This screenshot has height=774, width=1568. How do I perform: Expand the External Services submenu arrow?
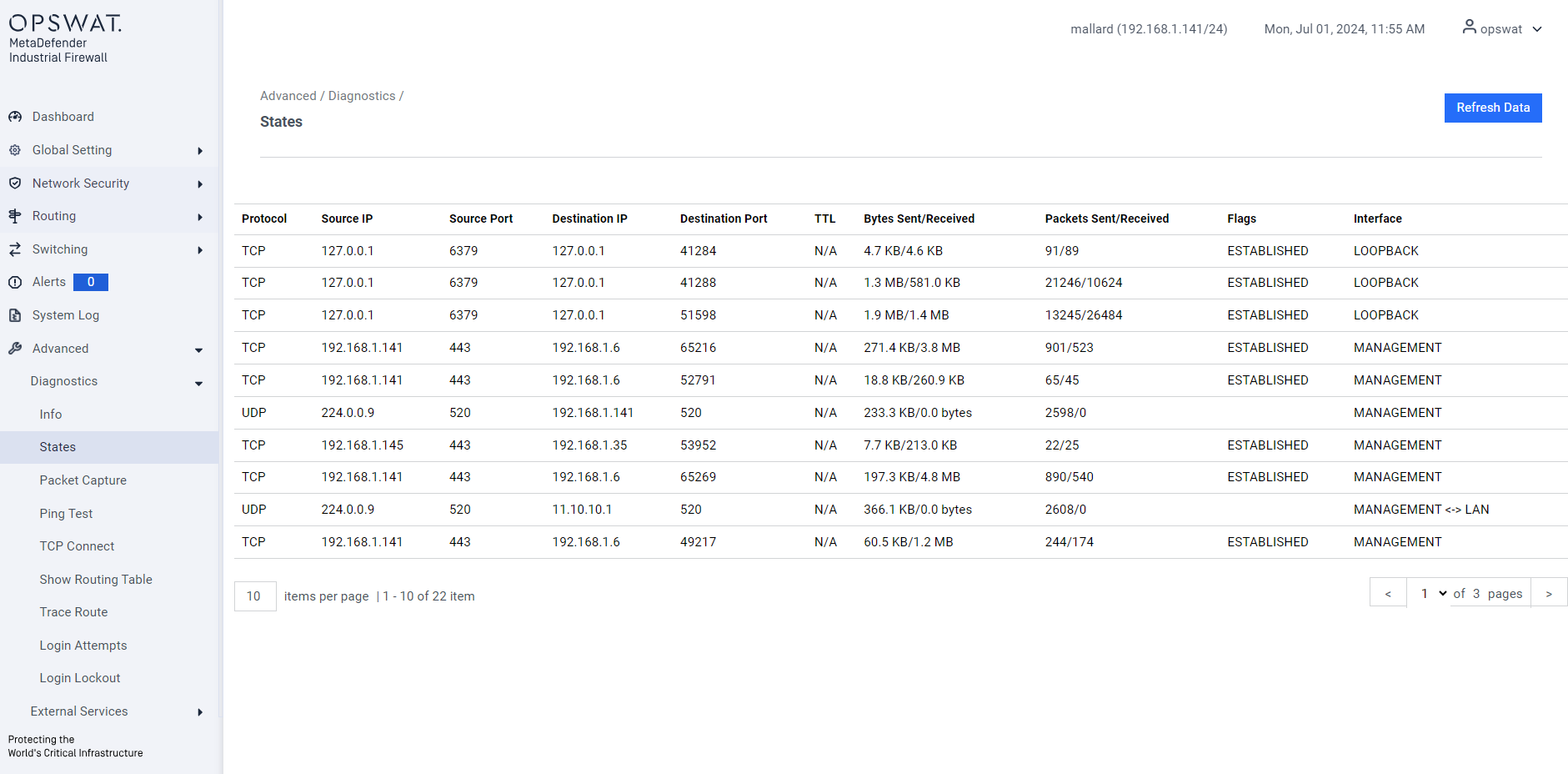(199, 712)
